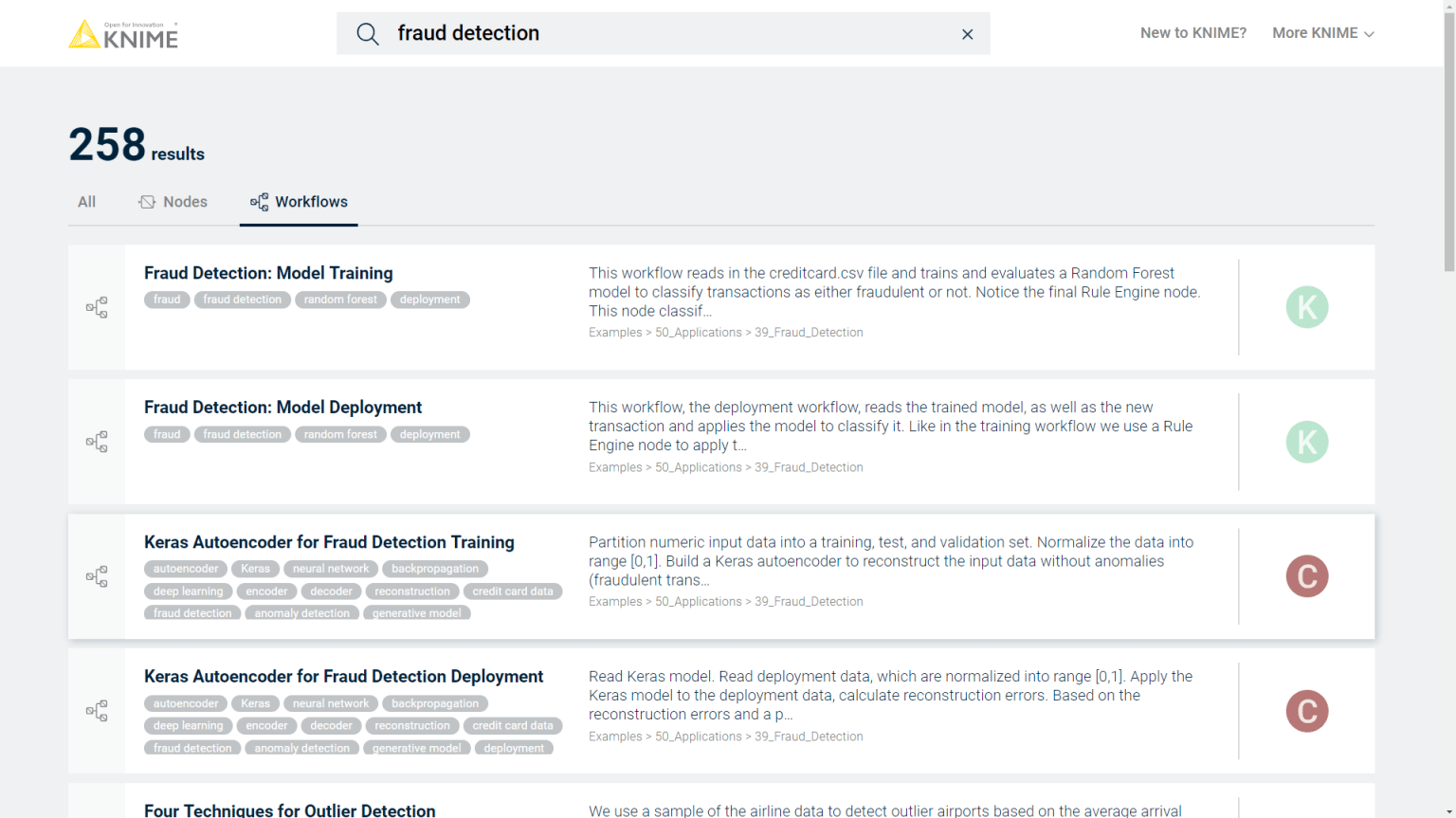Click neural network tag under Keras Training
Image resolution: width=1456 pixels, height=818 pixels.
point(331,569)
